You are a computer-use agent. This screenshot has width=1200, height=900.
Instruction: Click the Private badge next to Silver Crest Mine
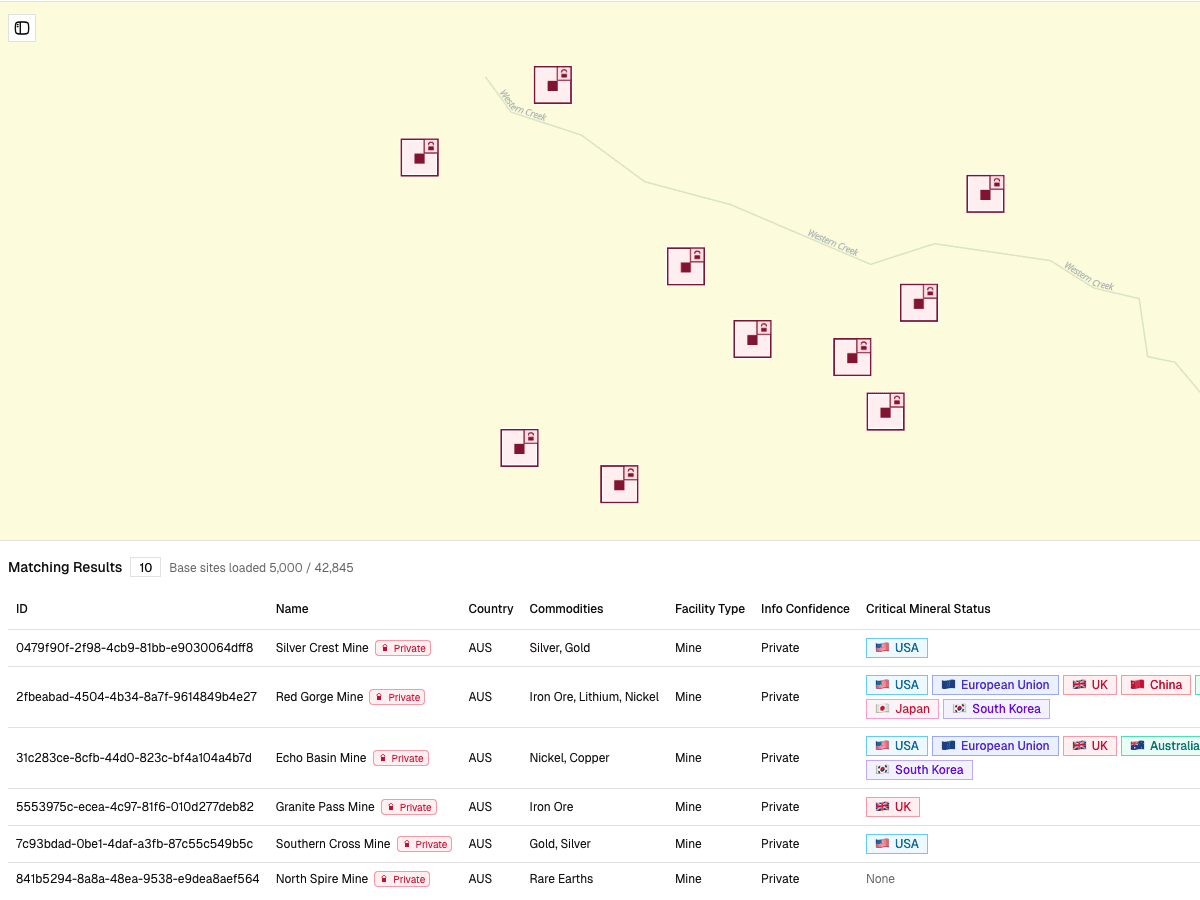tap(403, 647)
